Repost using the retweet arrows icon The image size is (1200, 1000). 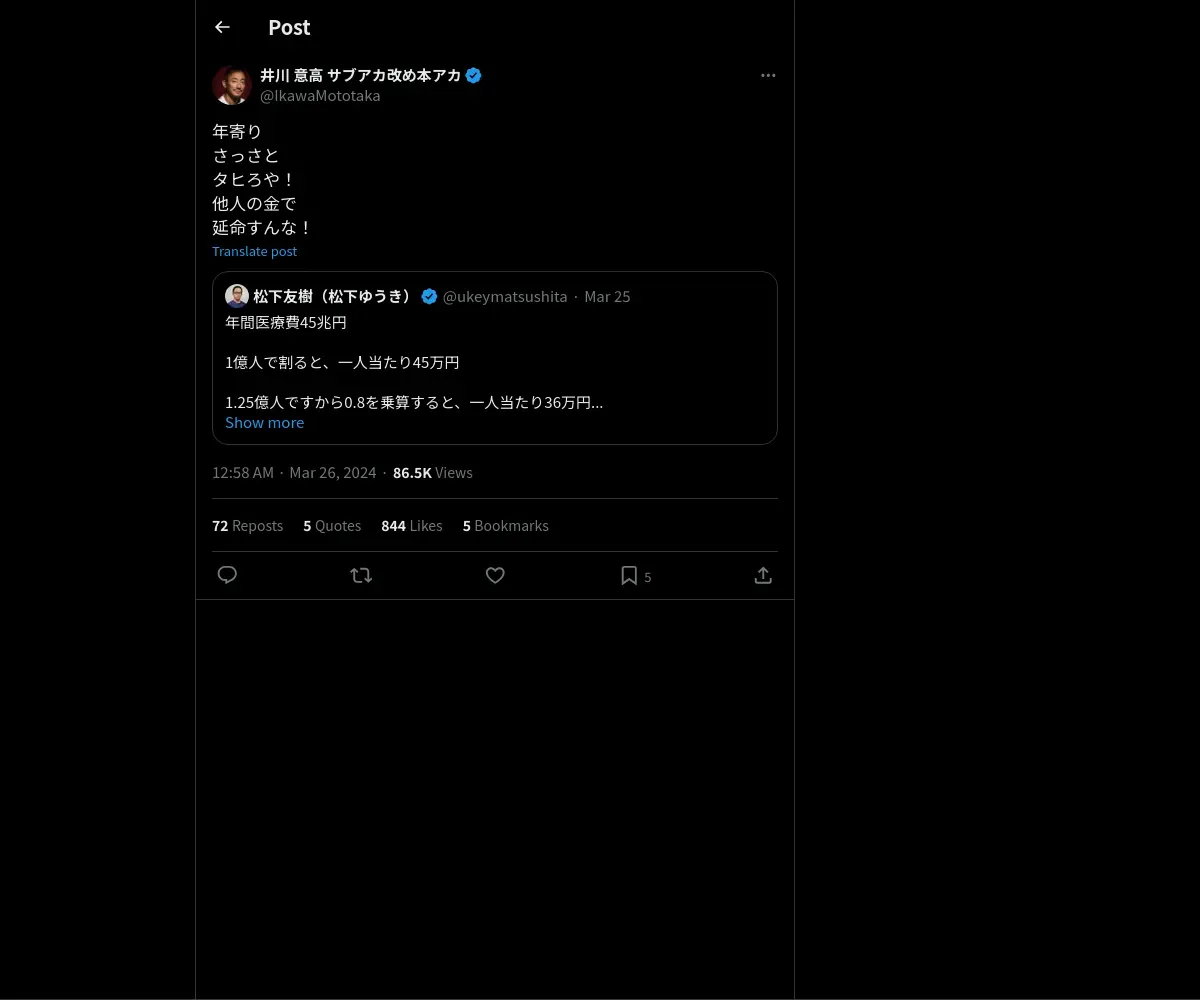click(361, 575)
